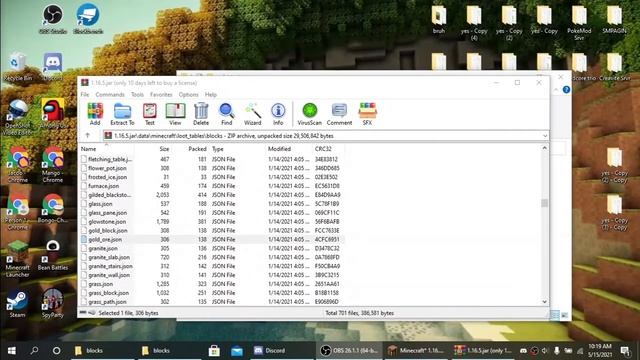640x360 pixels.
Task: Click the help question mark icon in background window
Action: tap(566, 89)
